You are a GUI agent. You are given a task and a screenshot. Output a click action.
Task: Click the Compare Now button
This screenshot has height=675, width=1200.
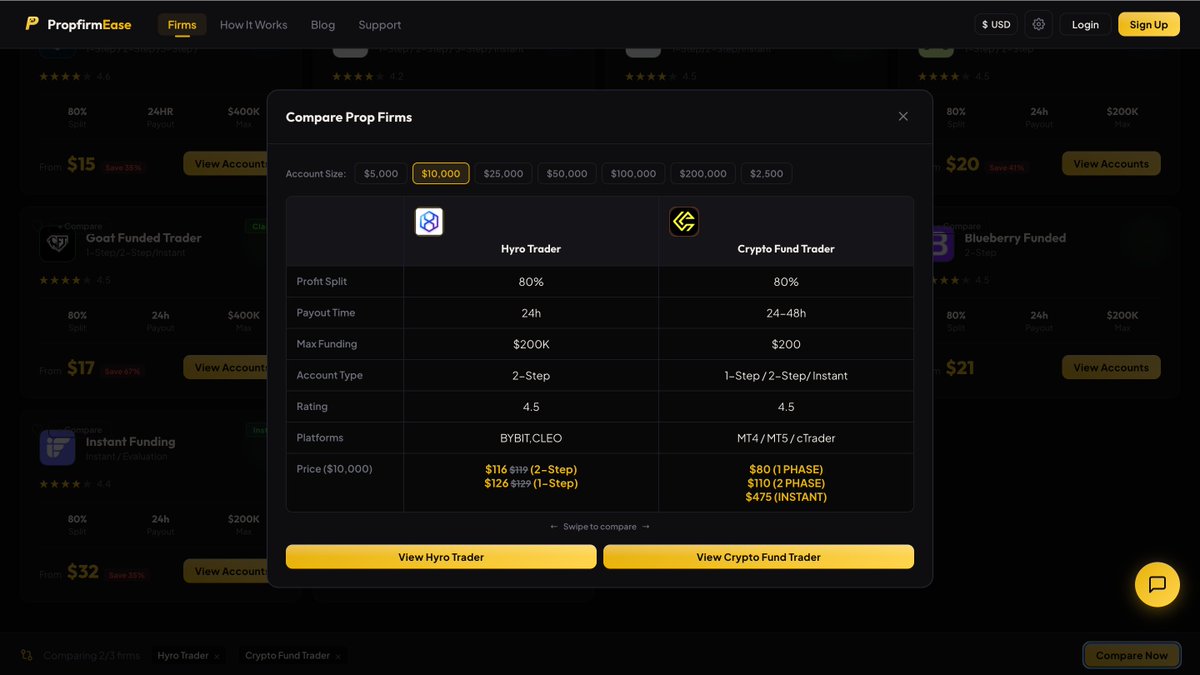click(x=1131, y=655)
